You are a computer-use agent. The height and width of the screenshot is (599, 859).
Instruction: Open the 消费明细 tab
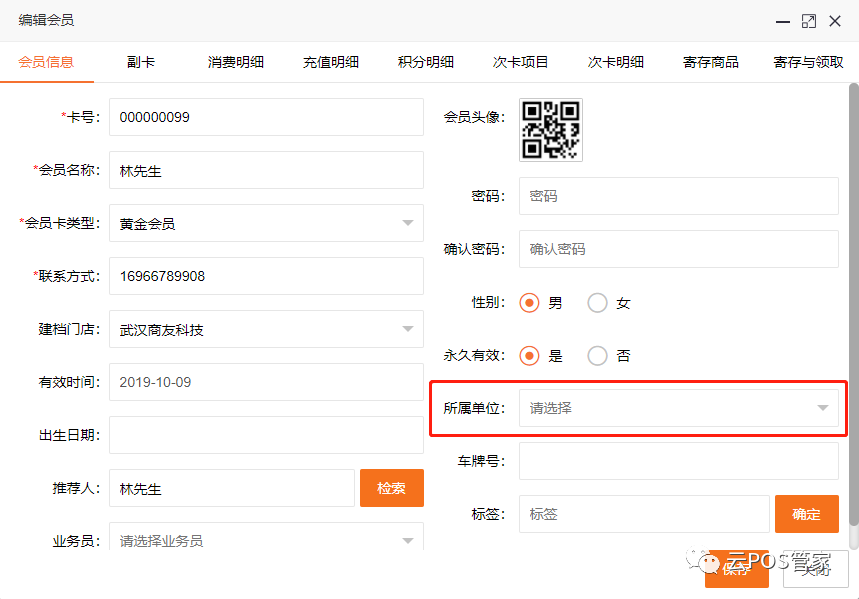tap(236, 62)
